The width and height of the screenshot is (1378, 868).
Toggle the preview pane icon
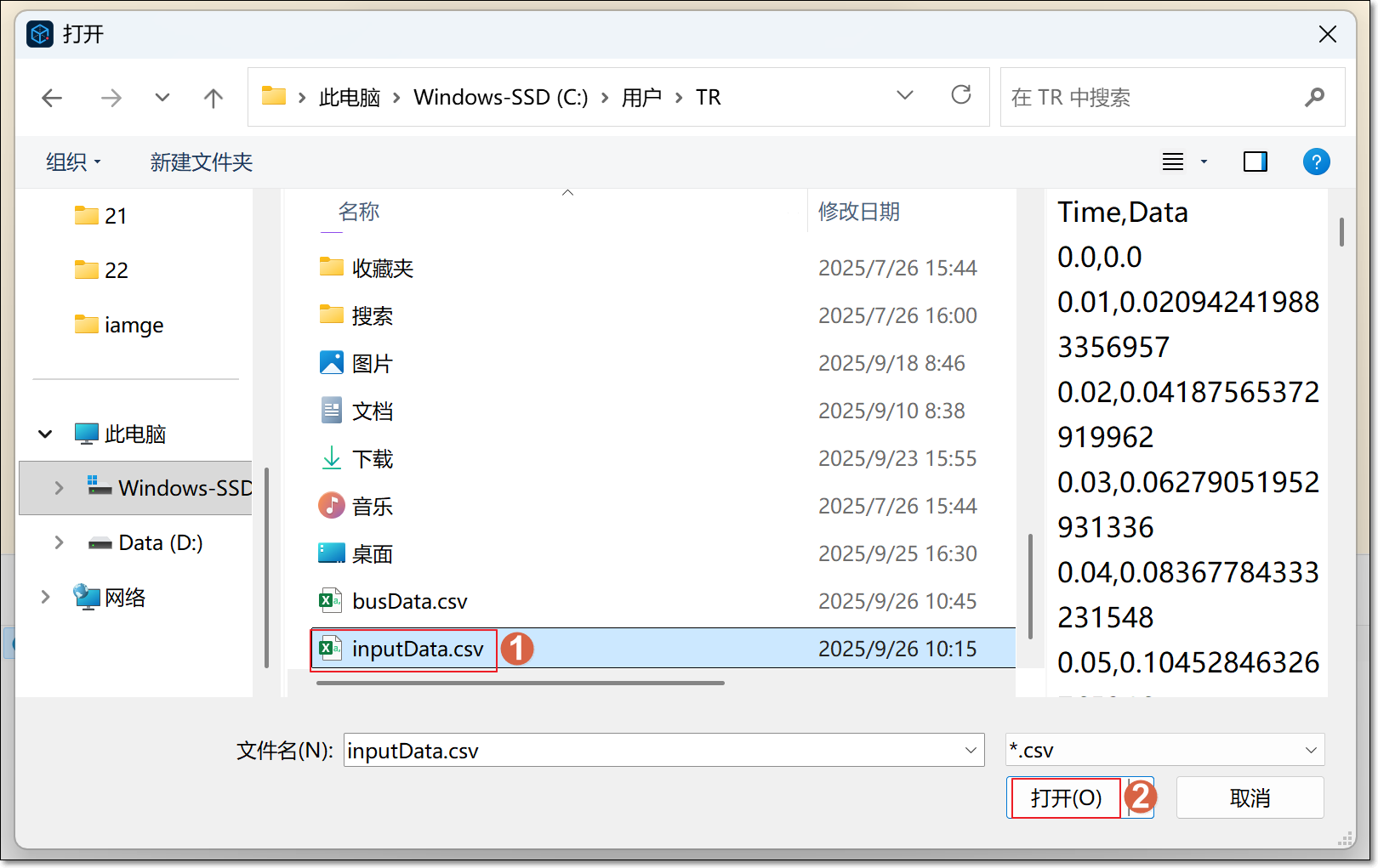(x=1256, y=162)
